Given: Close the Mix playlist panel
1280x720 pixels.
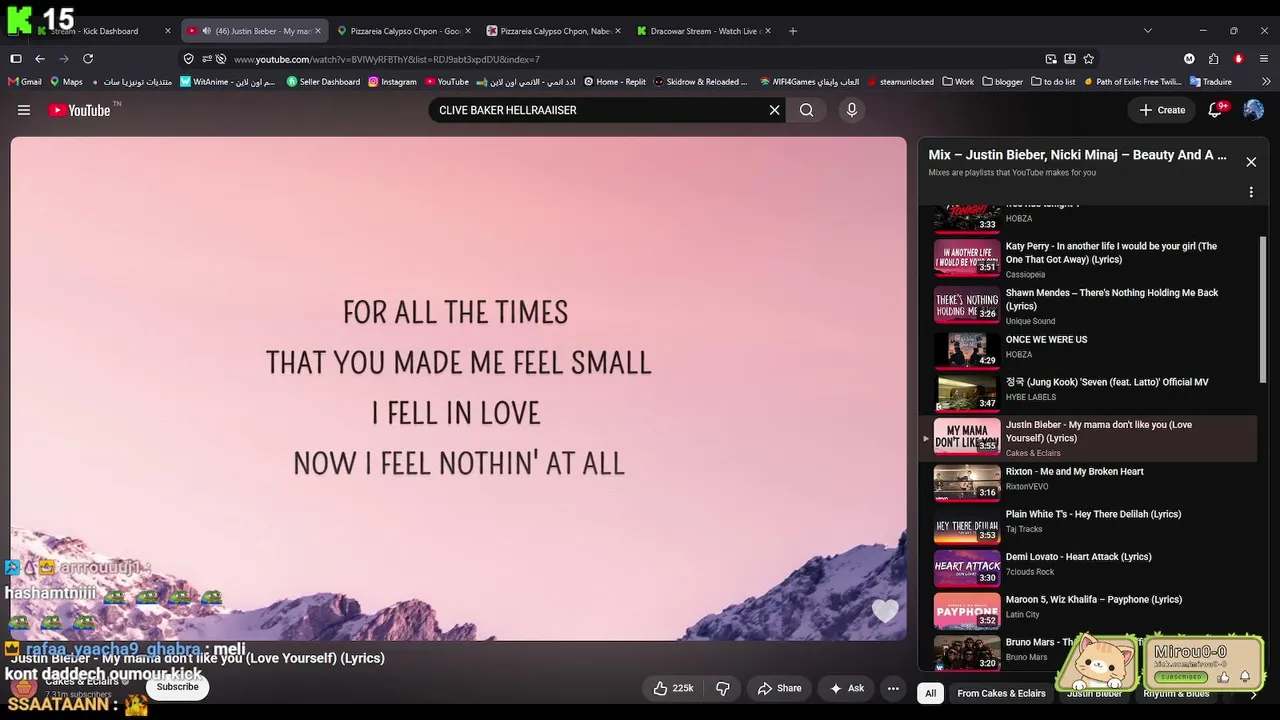Looking at the screenshot, I should (x=1251, y=162).
